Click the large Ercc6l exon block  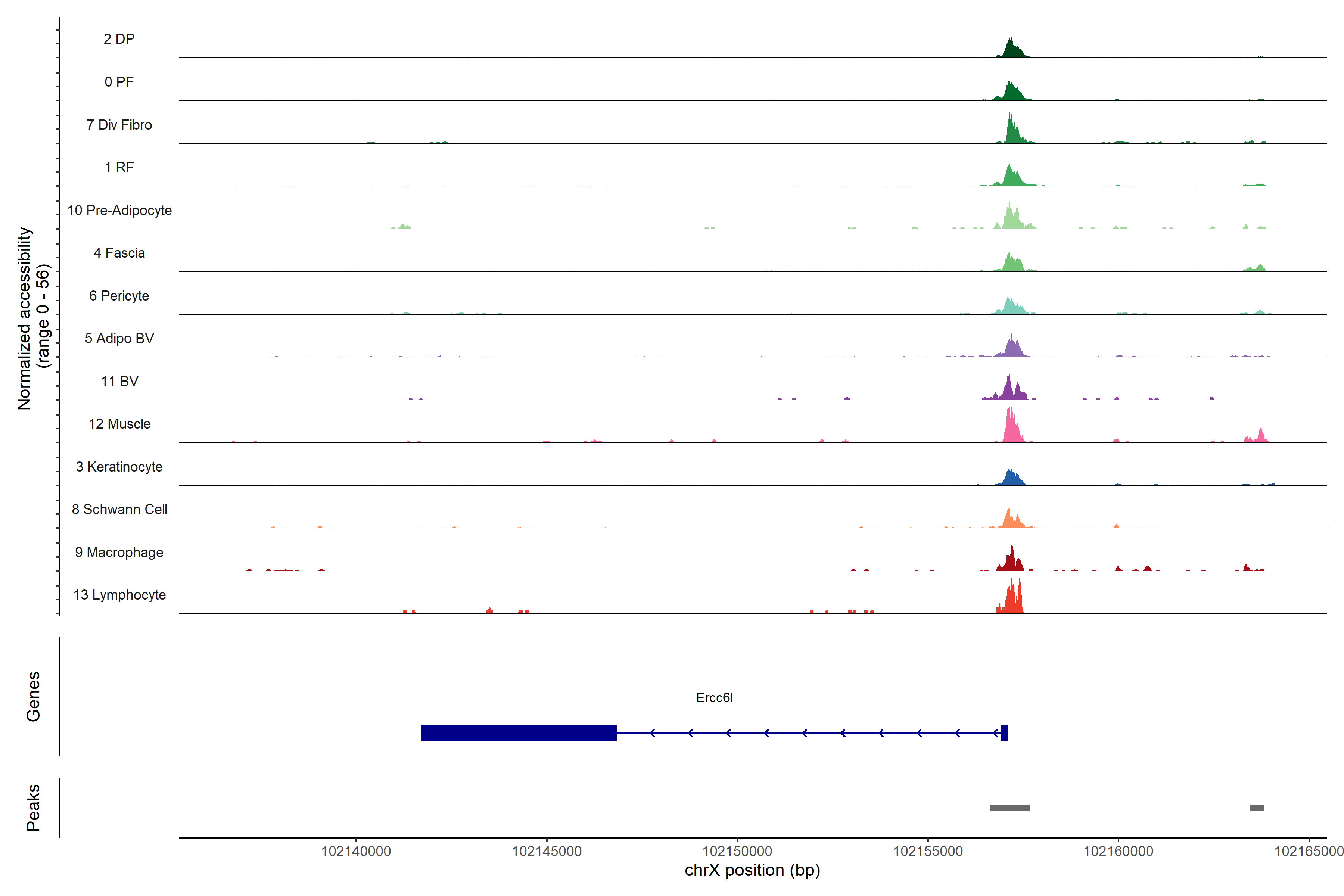518,732
